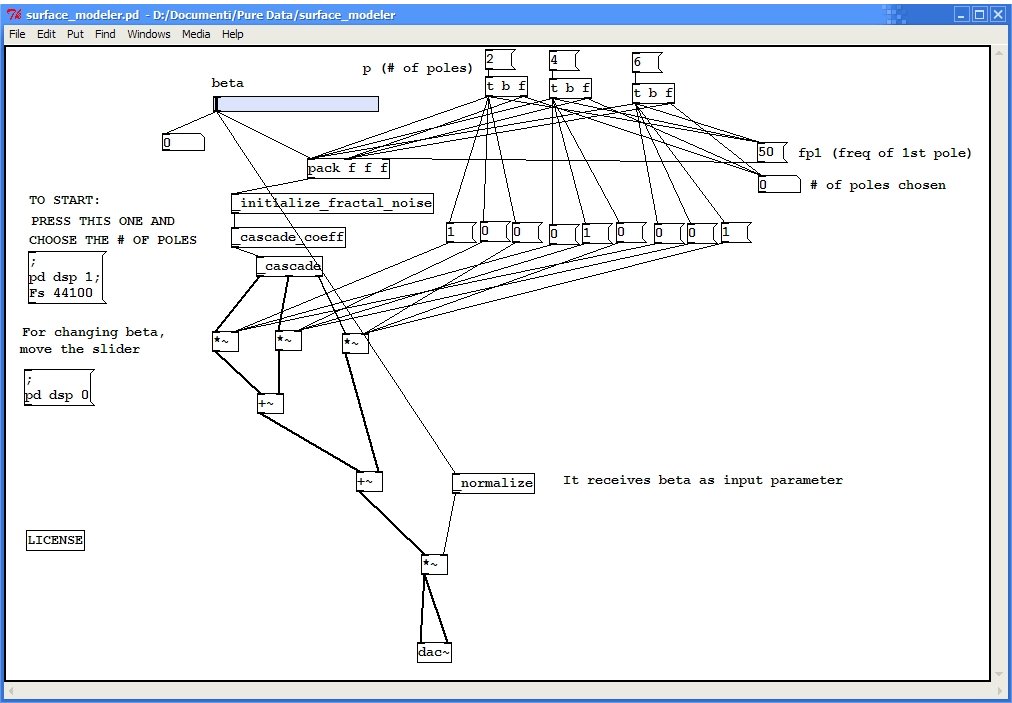Open the Find menu
Screen dimensions: 1012x703
pos(105,34)
